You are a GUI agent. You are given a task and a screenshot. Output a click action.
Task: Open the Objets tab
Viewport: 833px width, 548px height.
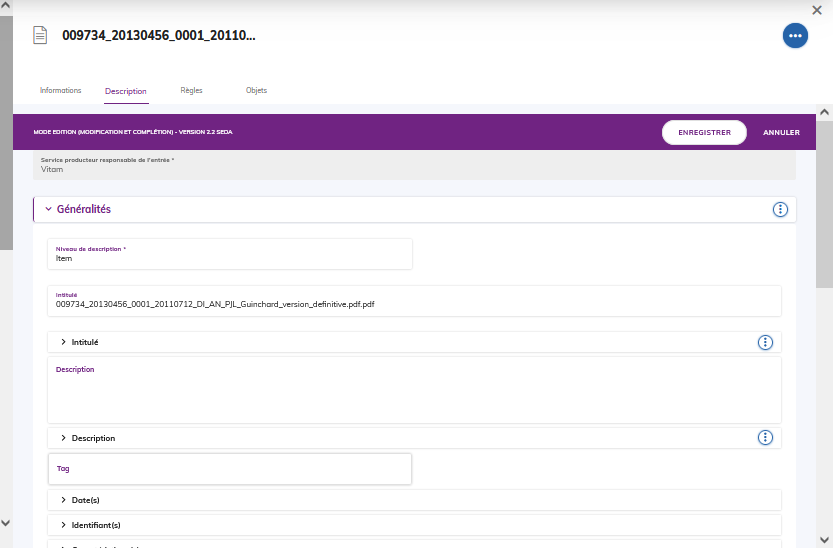(x=256, y=90)
